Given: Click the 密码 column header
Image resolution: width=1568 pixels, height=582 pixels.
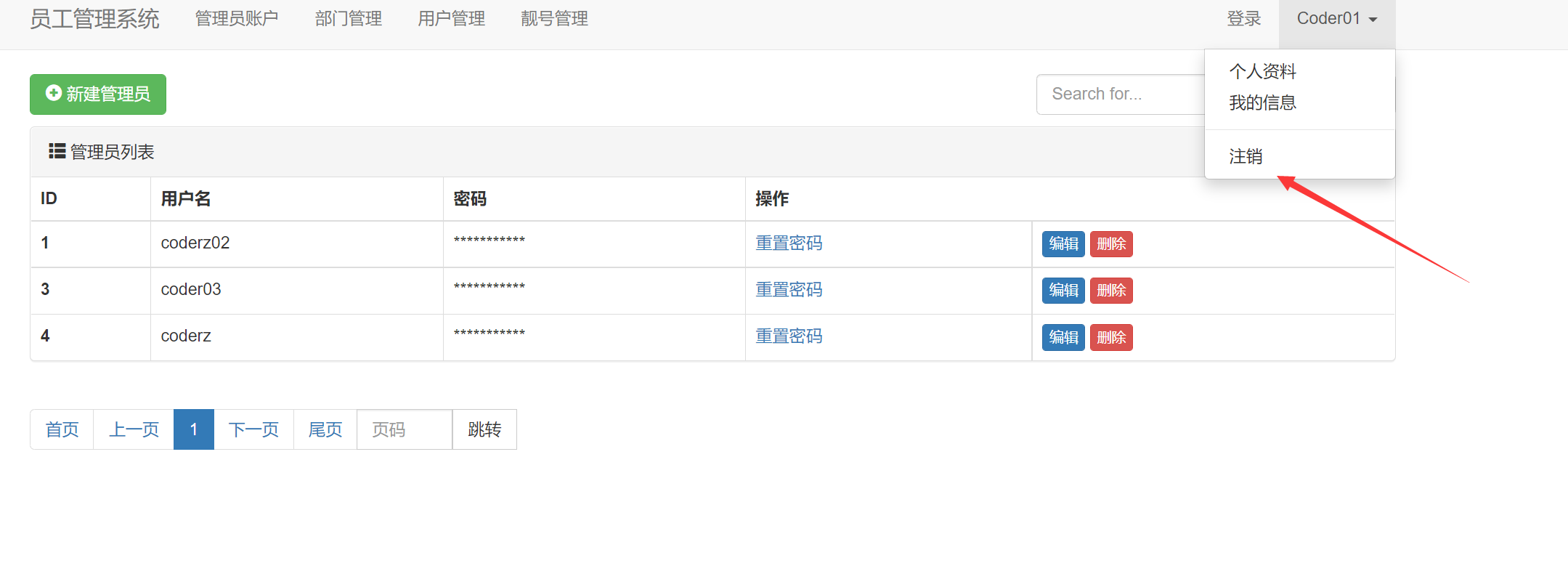Looking at the screenshot, I should coord(470,199).
